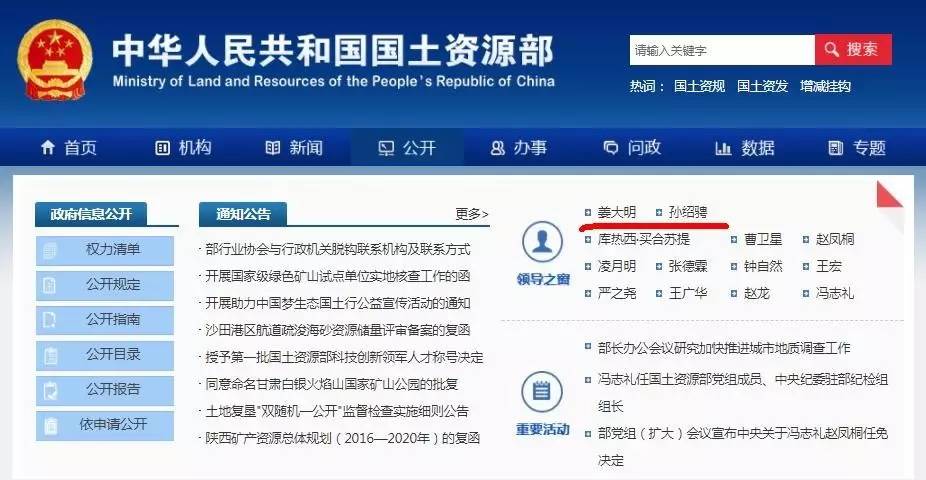Open the 公开目录 sidebar button
The image size is (926, 480).
coord(105,355)
